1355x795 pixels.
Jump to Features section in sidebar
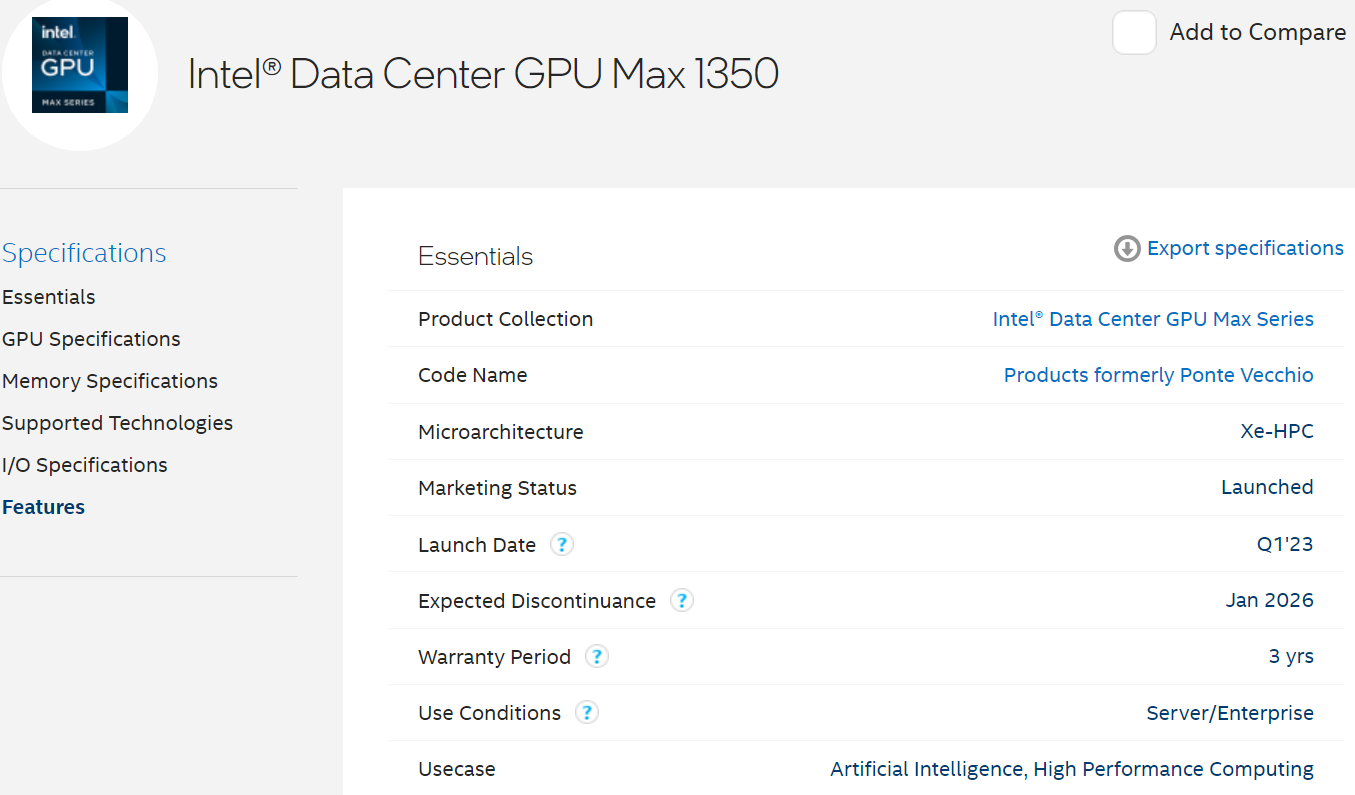click(44, 507)
